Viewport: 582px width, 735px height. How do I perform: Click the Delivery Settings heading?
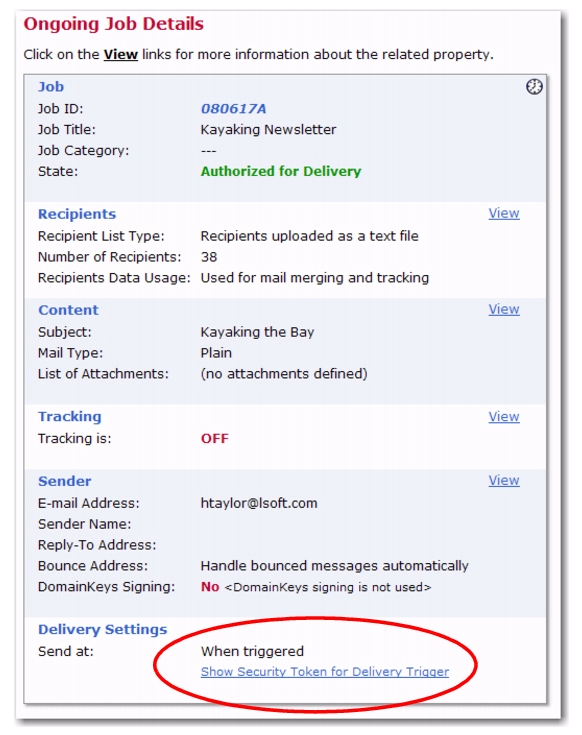click(x=103, y=630)
